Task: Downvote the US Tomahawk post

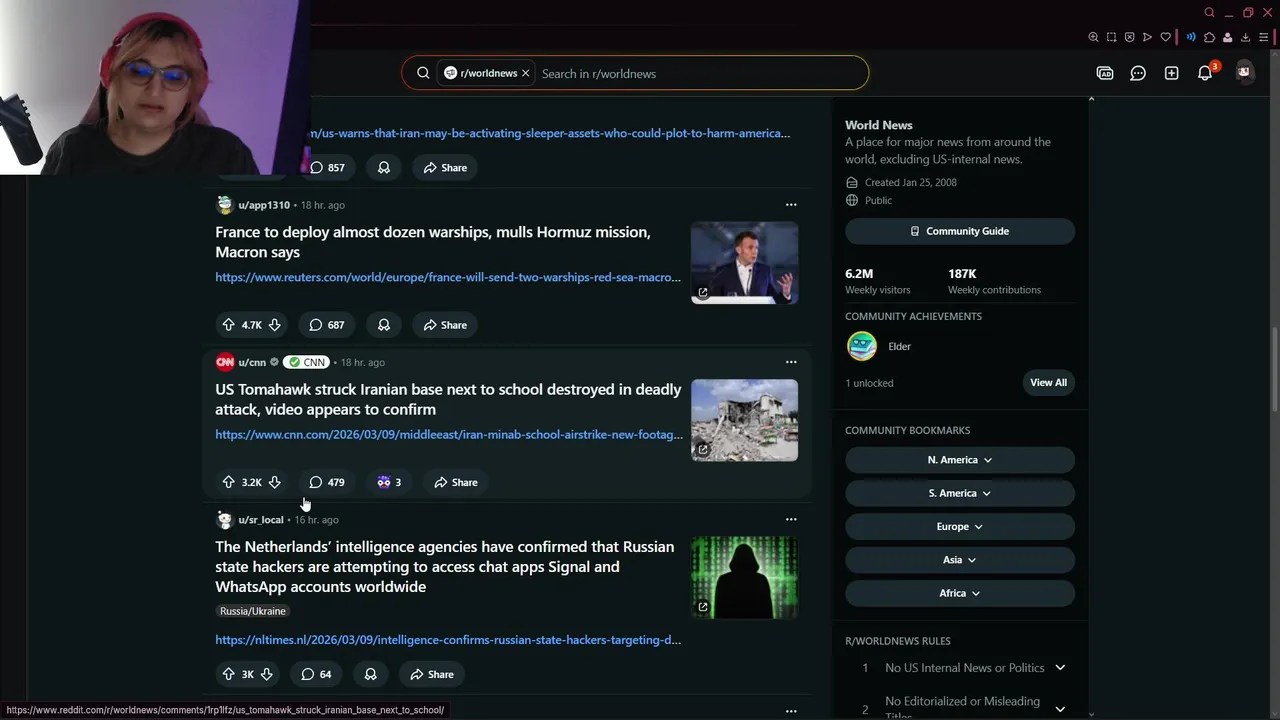Action: point(274,482)
